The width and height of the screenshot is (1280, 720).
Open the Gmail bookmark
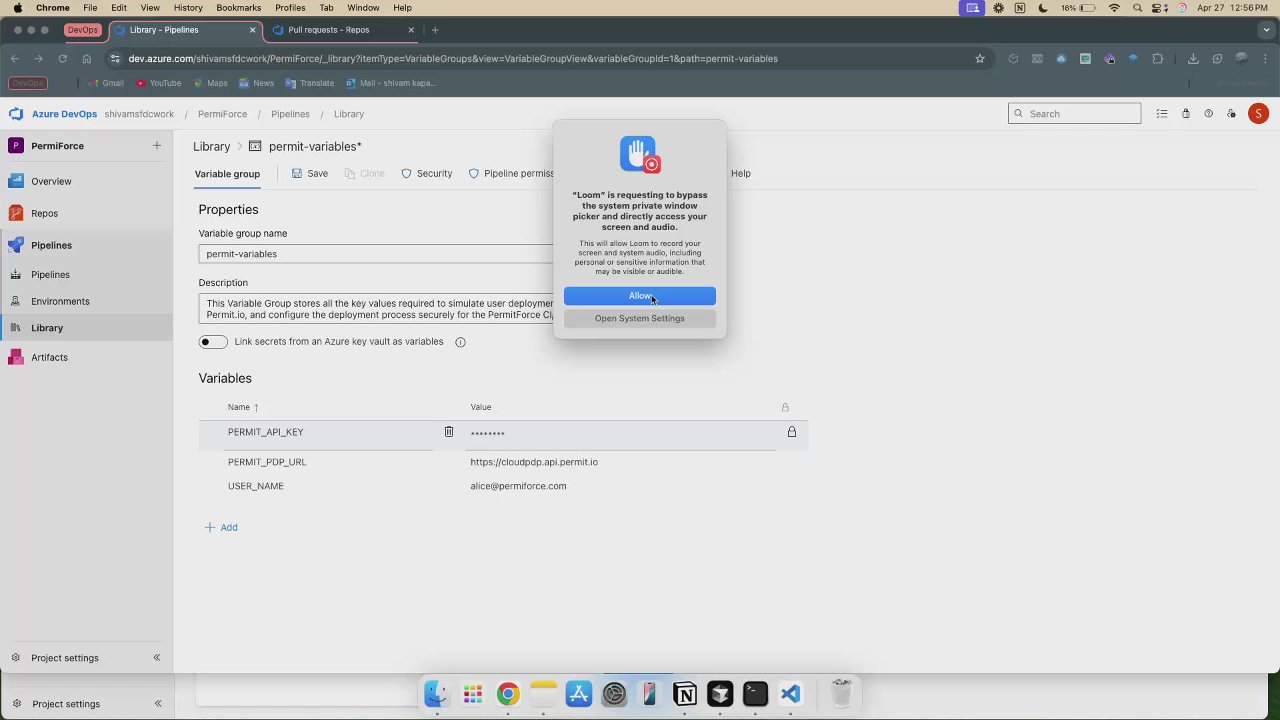tap(105, 83)
